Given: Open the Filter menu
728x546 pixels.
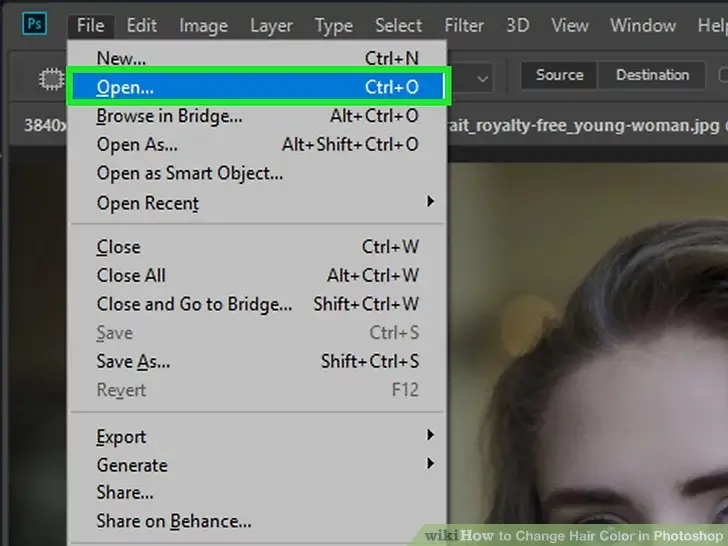Looking at the screenshot, I should (464, 25).
